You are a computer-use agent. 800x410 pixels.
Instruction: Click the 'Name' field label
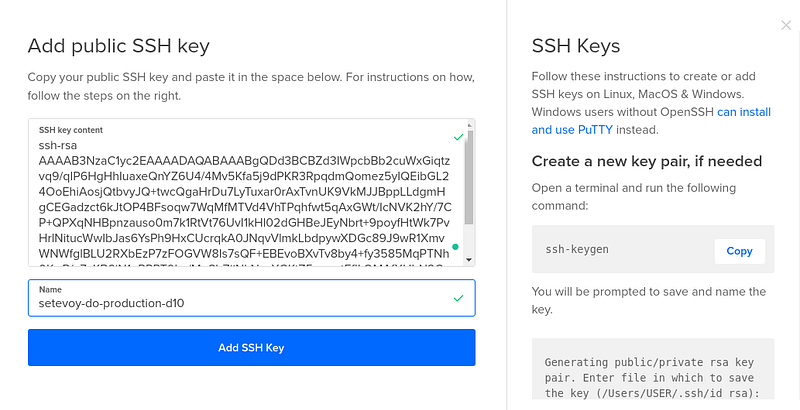point(50,289)
